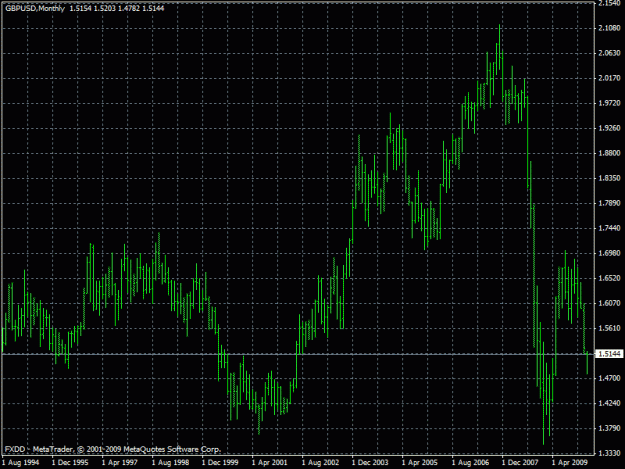The width and height of the screenshot is (625, 469).
Task: Click the 1 Aug 2006 date label
Action: (470, 463)
